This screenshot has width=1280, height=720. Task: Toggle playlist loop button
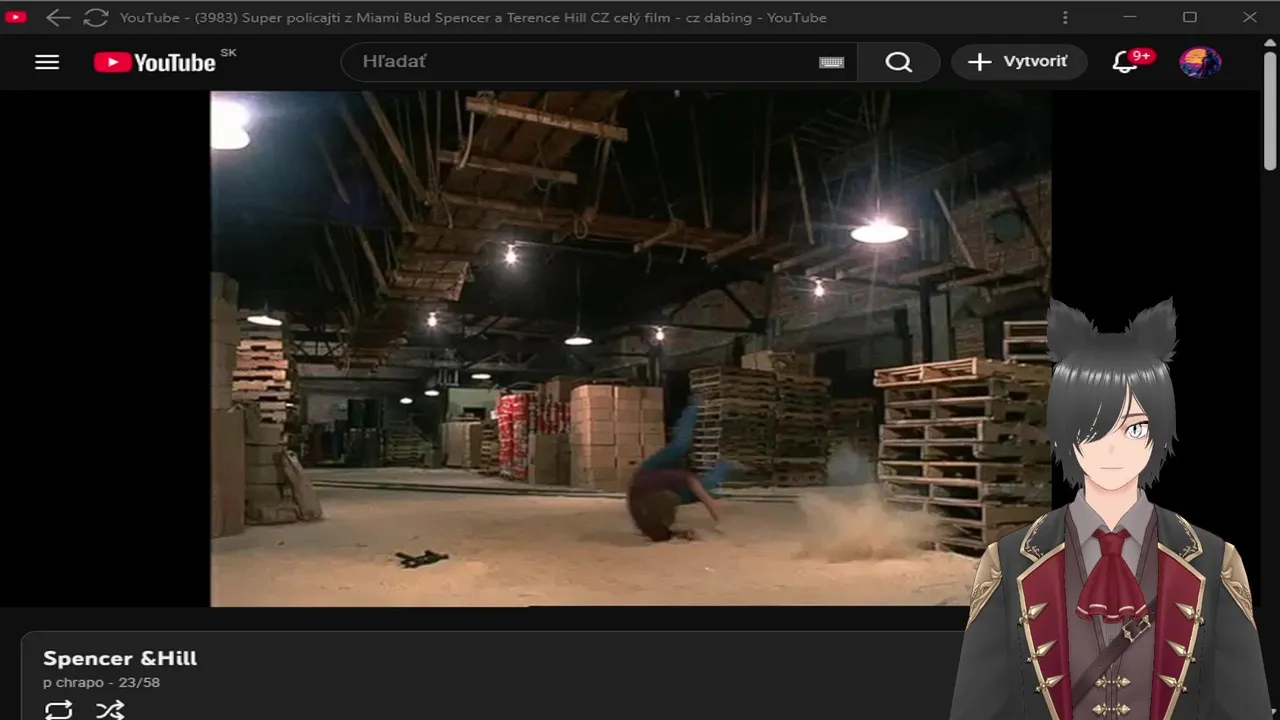pyautogui.click(x=59, y=710)
